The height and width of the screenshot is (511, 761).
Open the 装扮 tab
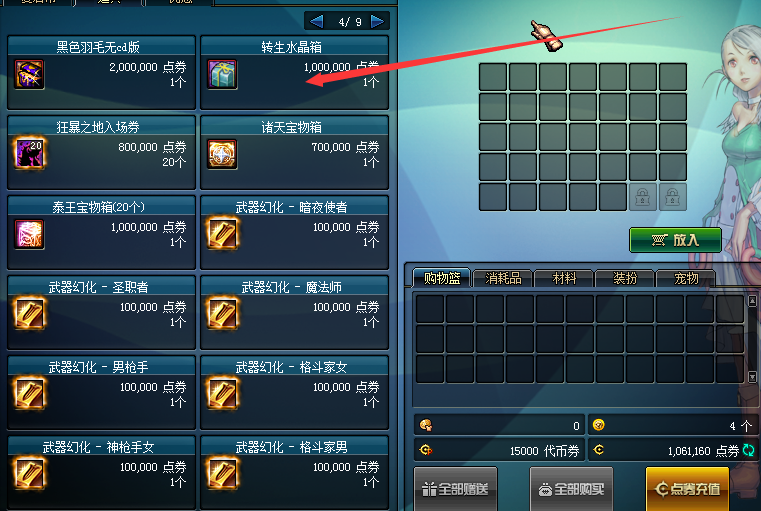click(625, 279)
